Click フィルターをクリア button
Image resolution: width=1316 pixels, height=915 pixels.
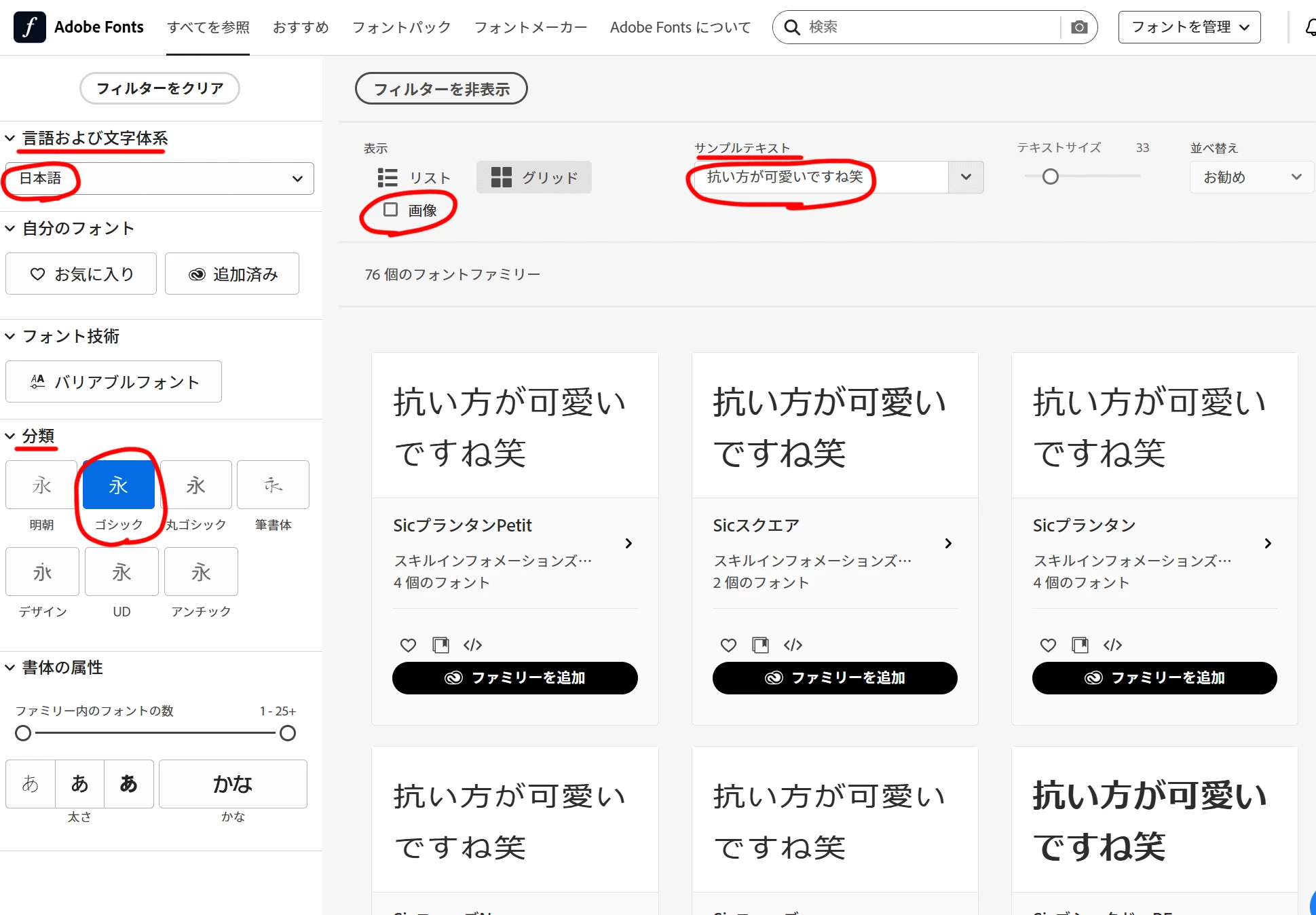coord(159,88)
